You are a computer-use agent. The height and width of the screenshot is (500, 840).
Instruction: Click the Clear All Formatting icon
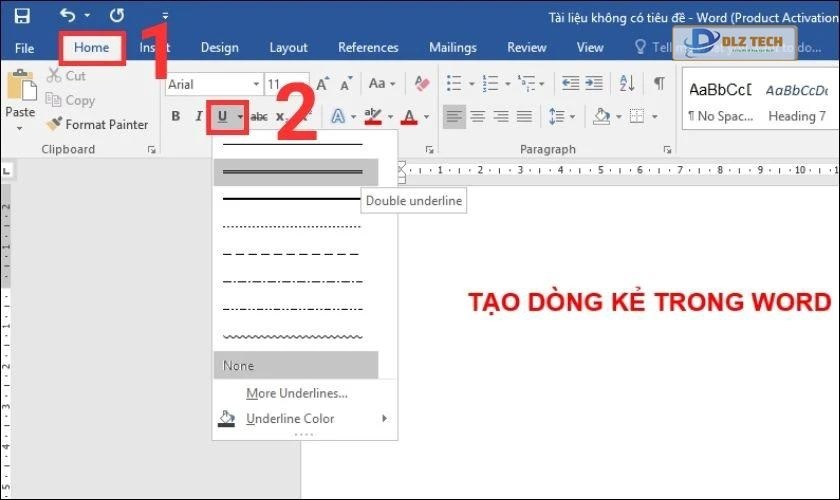[x=421, y=84]
